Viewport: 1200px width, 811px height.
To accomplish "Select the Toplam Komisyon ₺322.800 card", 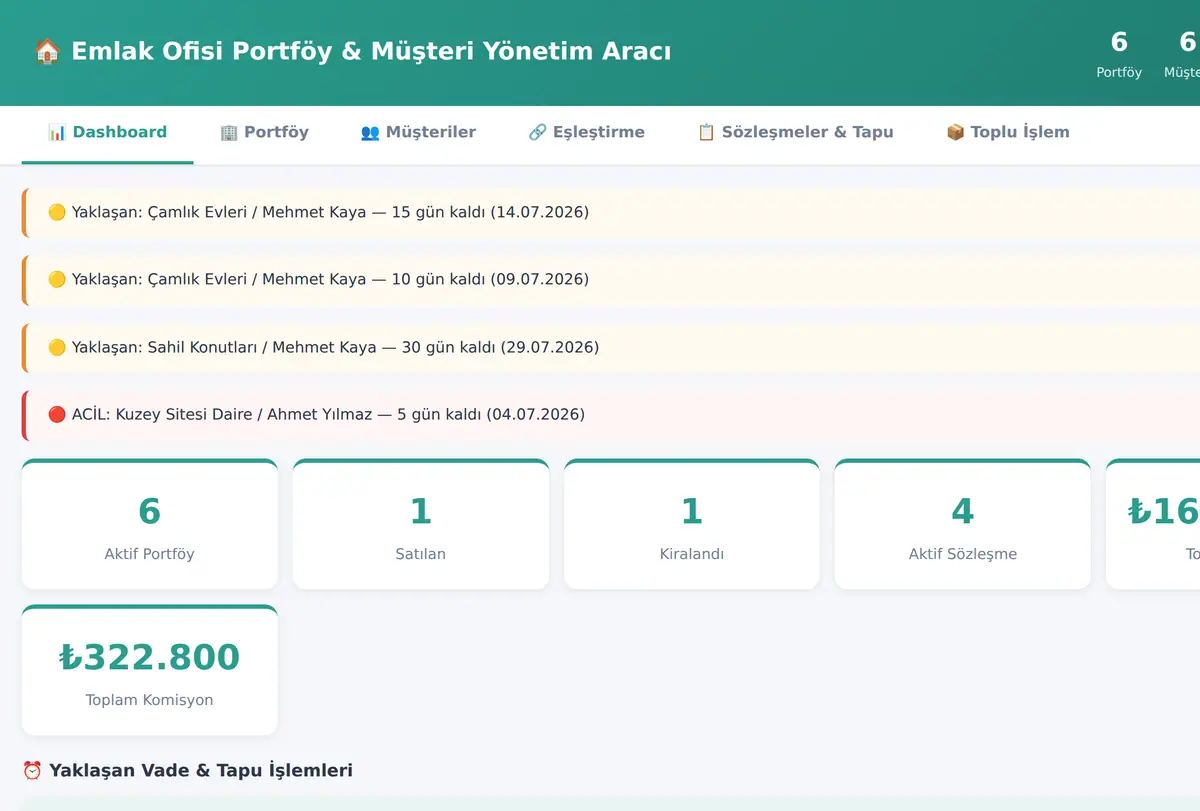I will point(149,670).
